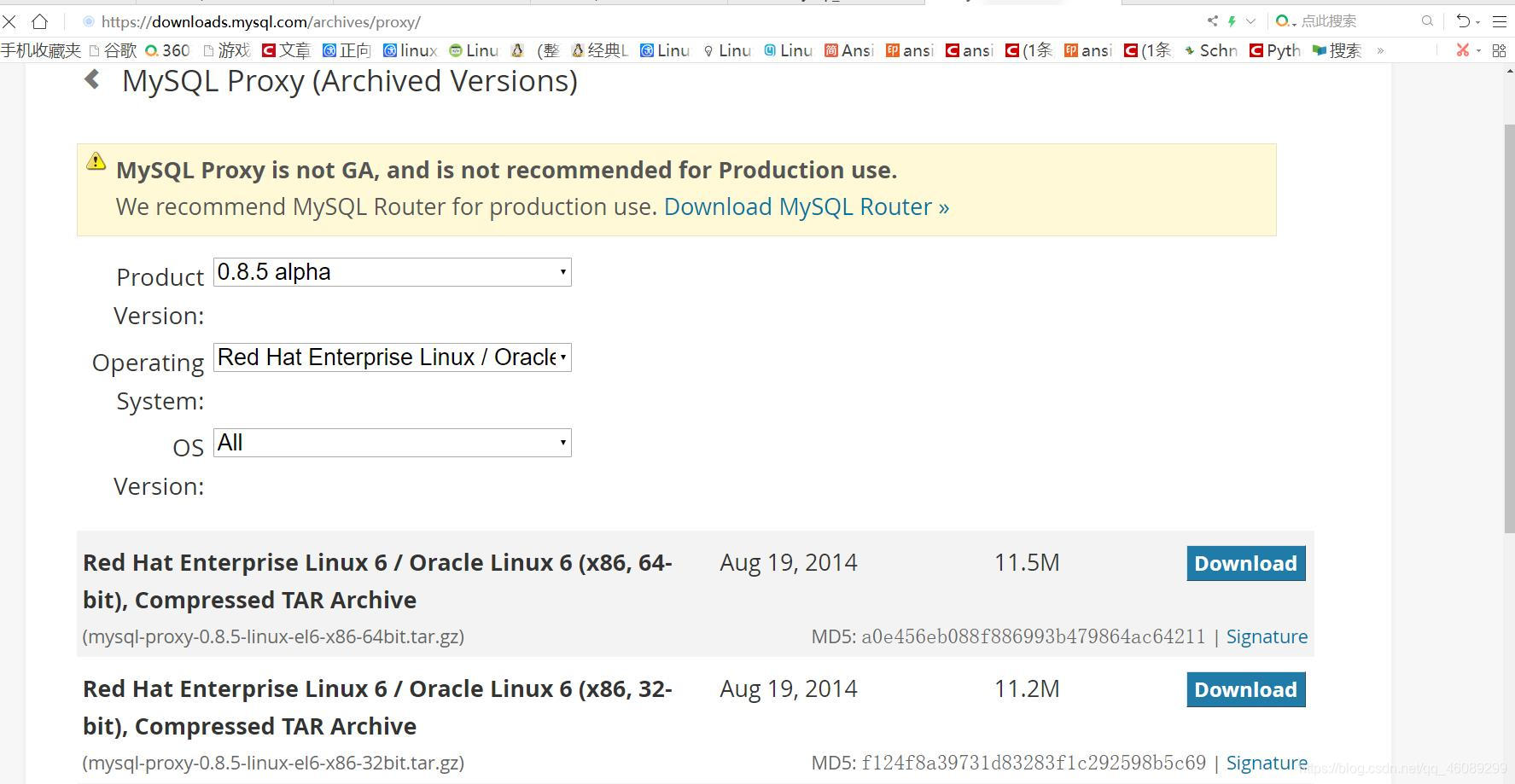Open the Pyth bookmark
Image resolution: width=1515 pixels, height=784 pixels.
(1274, 50)
